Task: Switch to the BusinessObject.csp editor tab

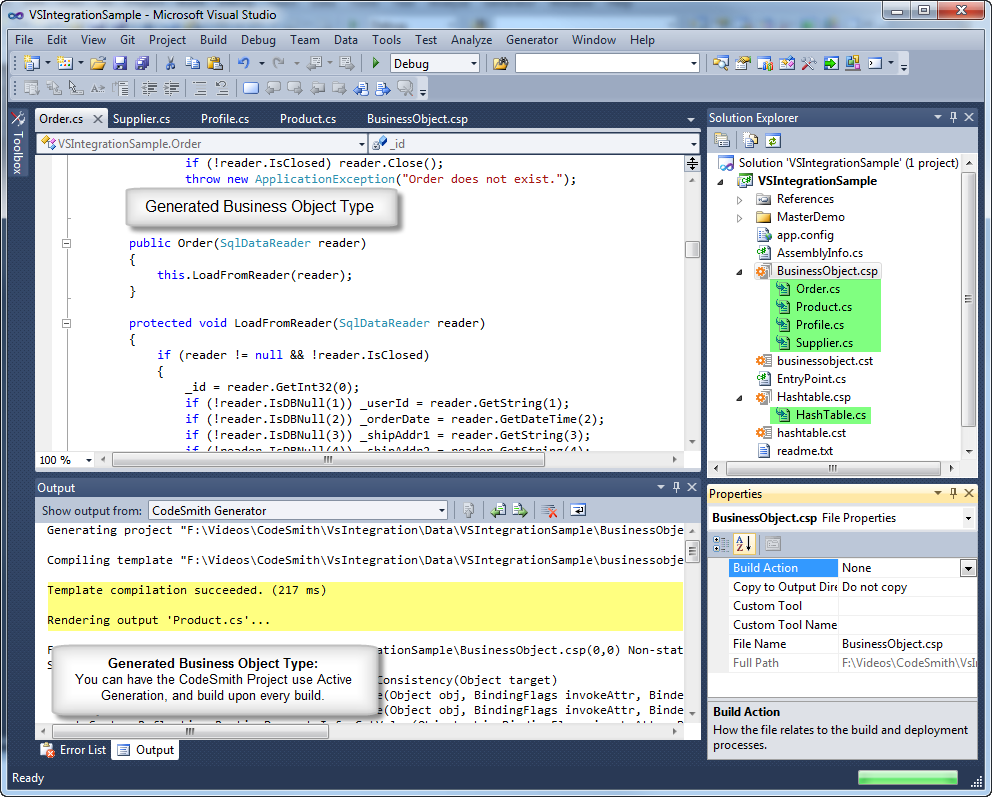Action: click(x=417, y=119)
